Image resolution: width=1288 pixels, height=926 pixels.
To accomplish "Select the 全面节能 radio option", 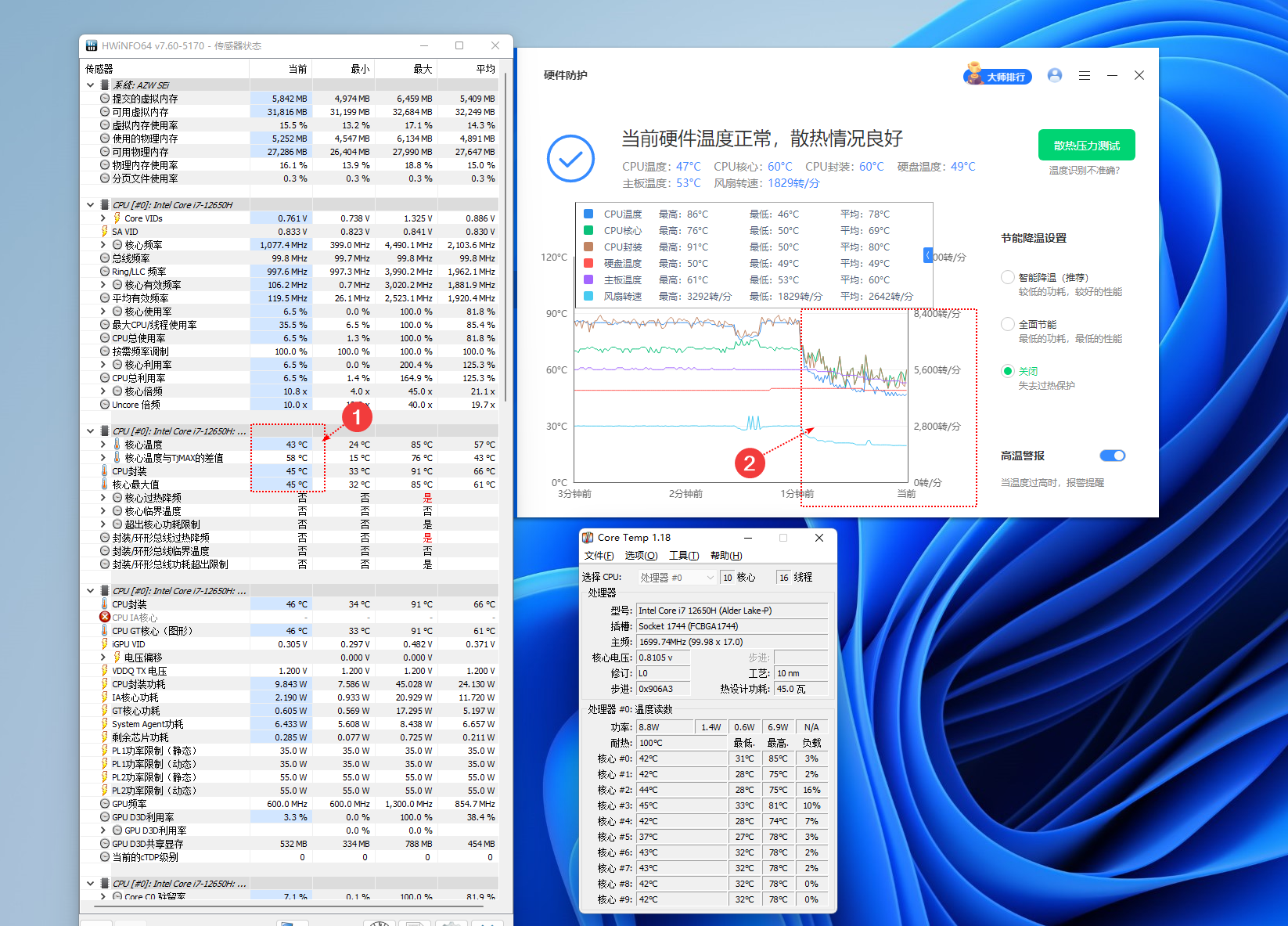I will tap(1008, 324).
